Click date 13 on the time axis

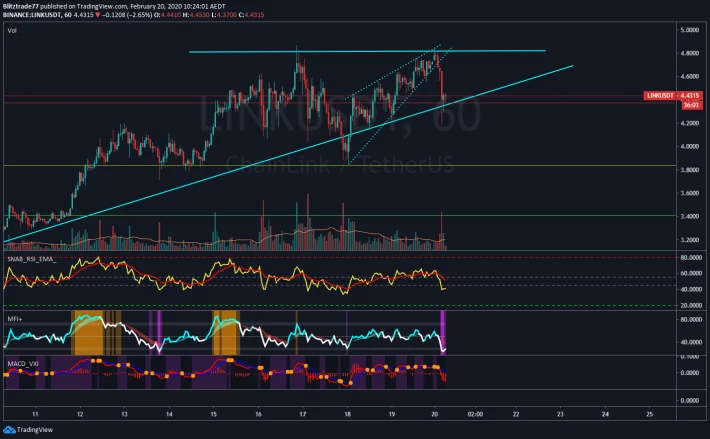tap(125, 414)
